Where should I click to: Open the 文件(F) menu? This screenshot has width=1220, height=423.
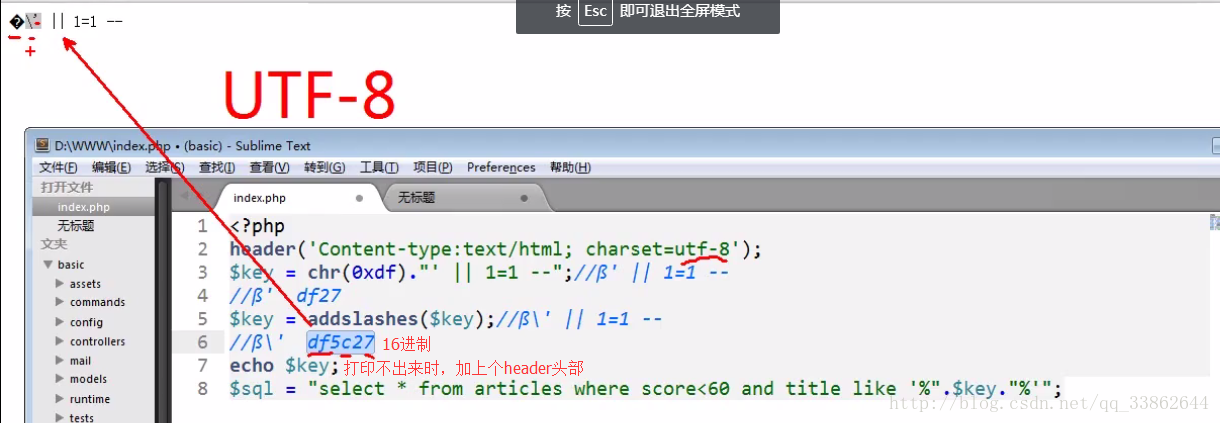(x=58, y=167)
